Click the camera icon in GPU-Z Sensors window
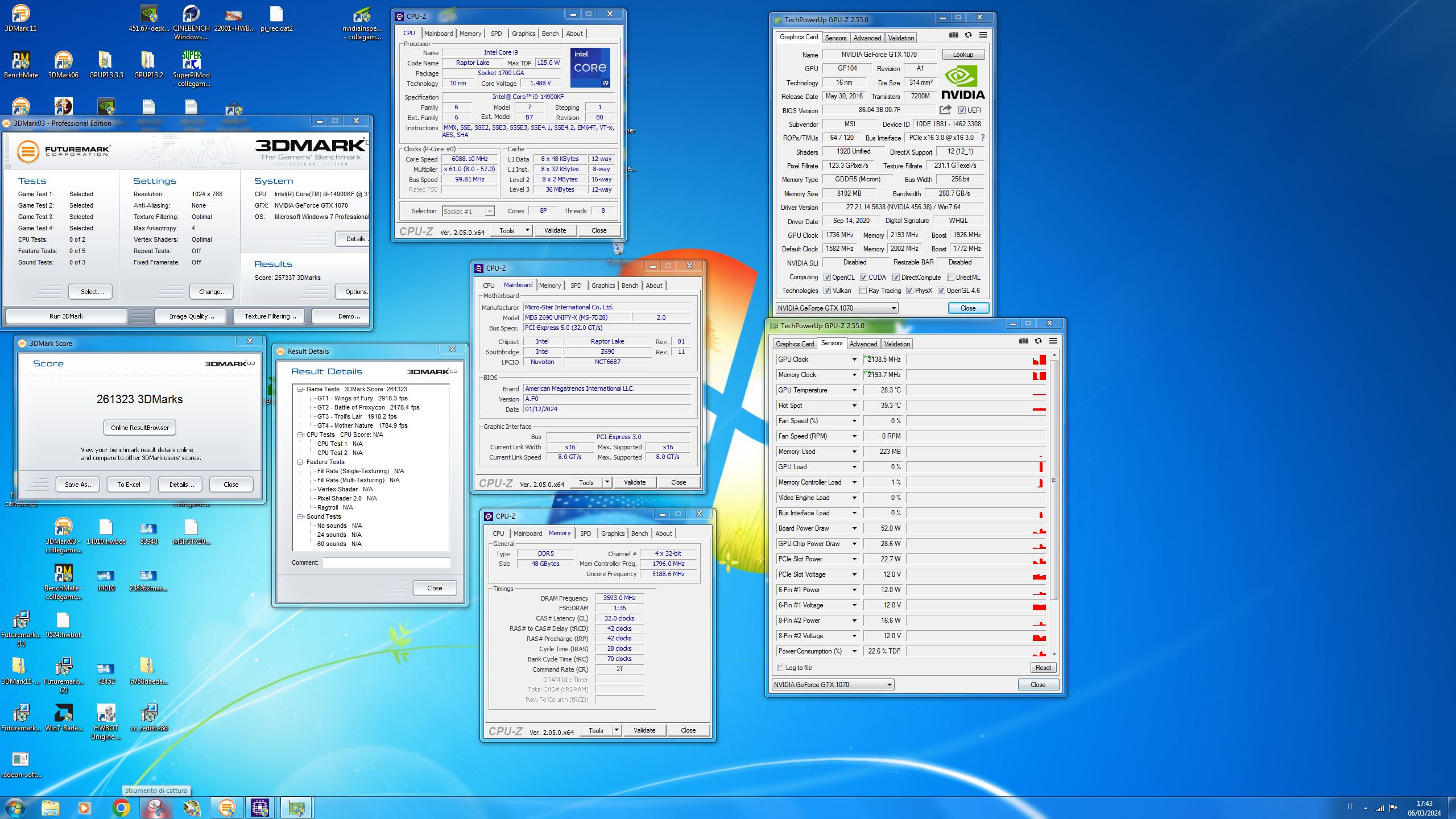The image size is (1456, 819). pos(1023,341)
